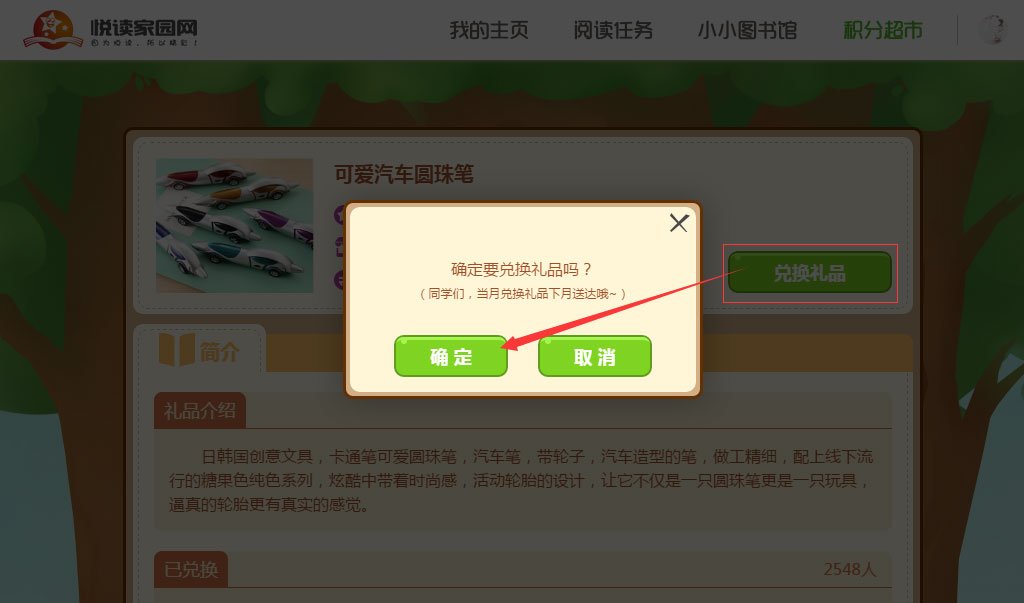Click the purple star icon under product title
This screenshot has width=1024, height=603.
point(339,214)
